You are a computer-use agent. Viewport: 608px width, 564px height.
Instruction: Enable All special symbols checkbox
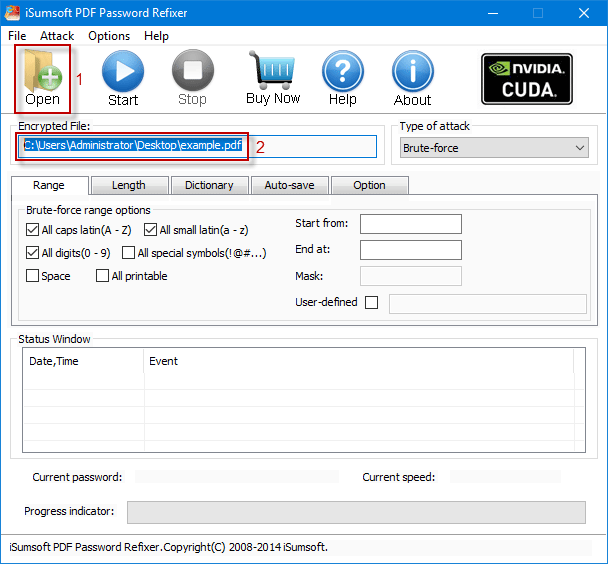pos(128,253)
